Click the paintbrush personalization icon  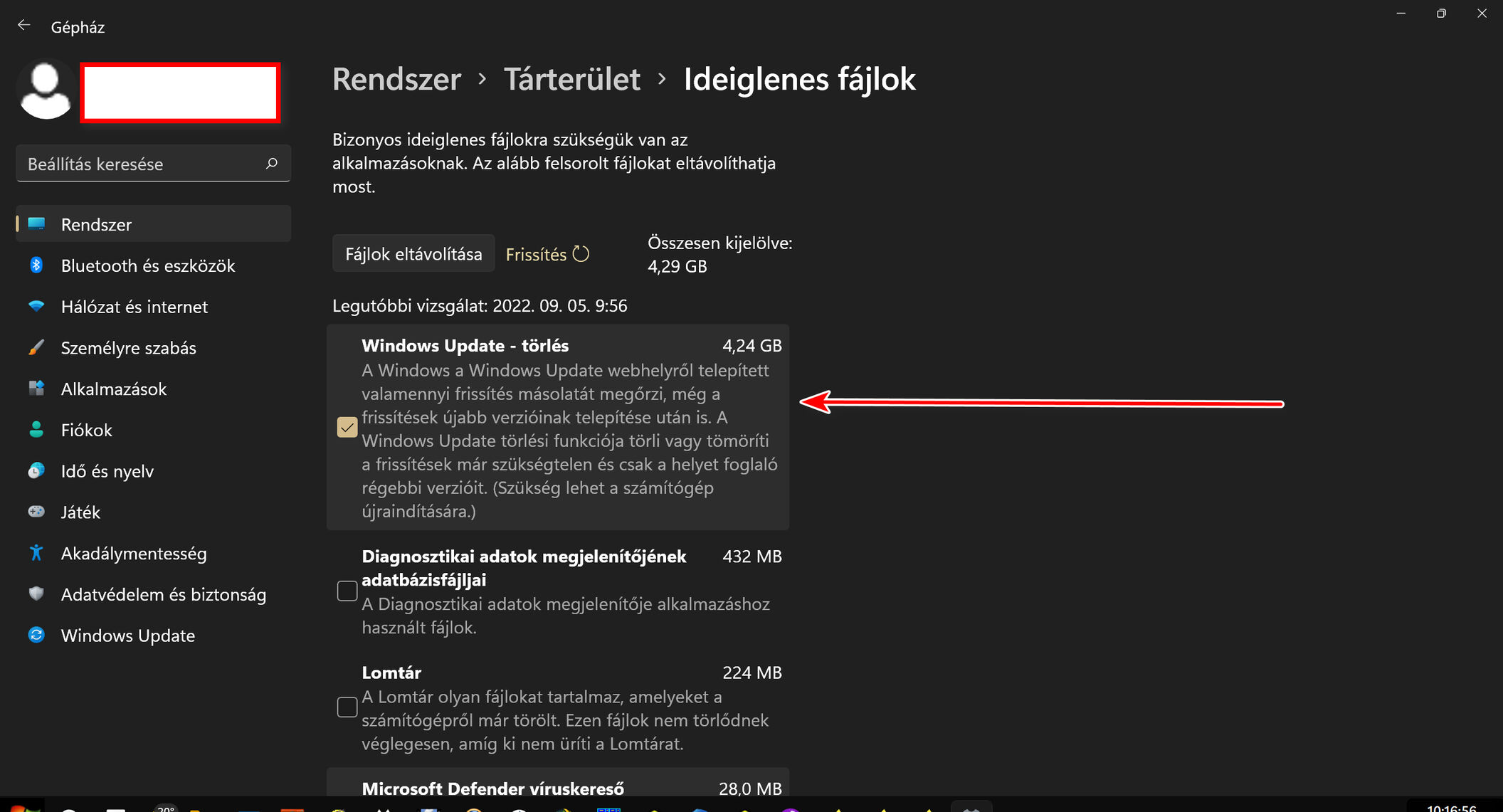click(x=36, y=347)
